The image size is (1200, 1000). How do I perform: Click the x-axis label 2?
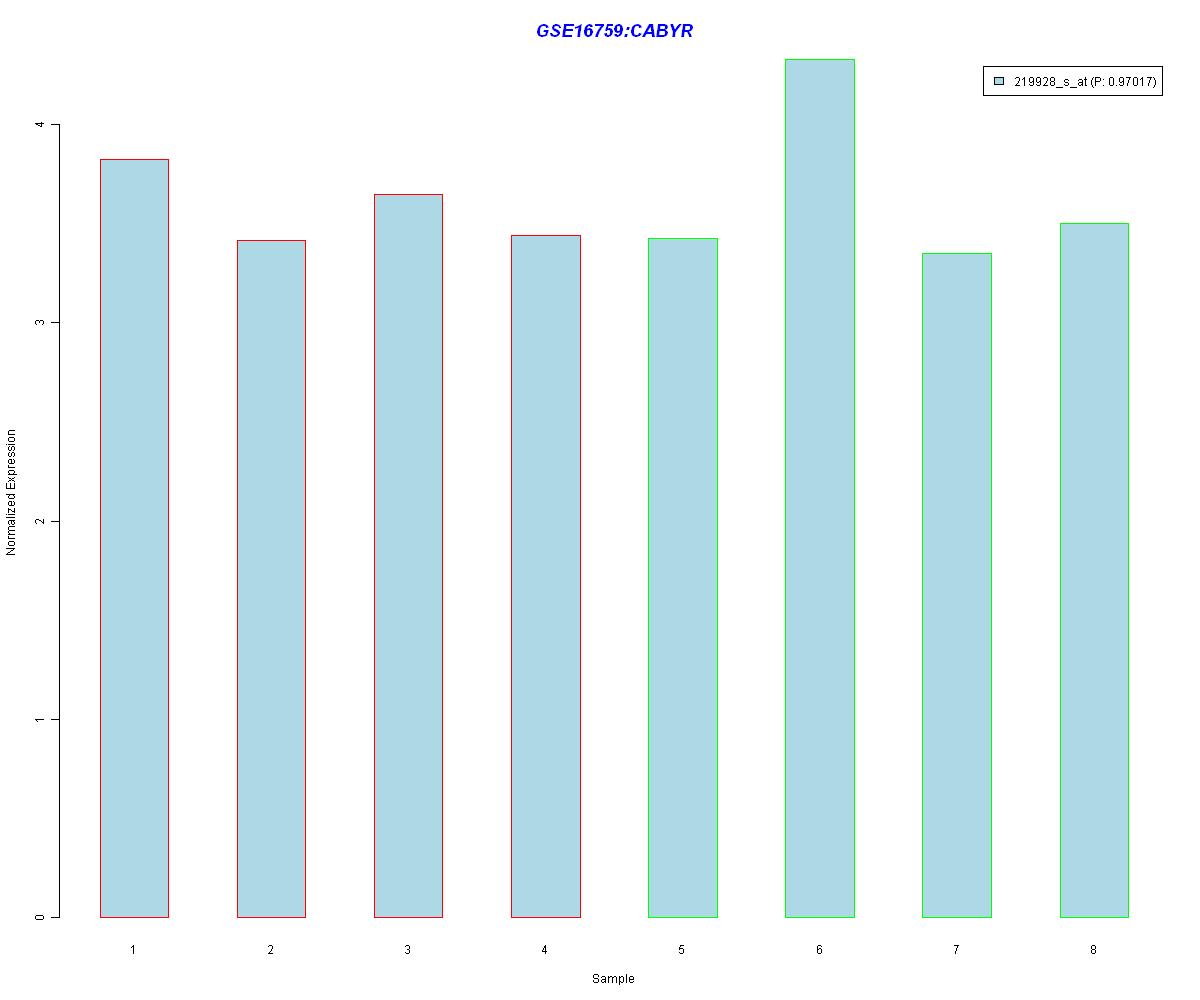pos(270,949)
